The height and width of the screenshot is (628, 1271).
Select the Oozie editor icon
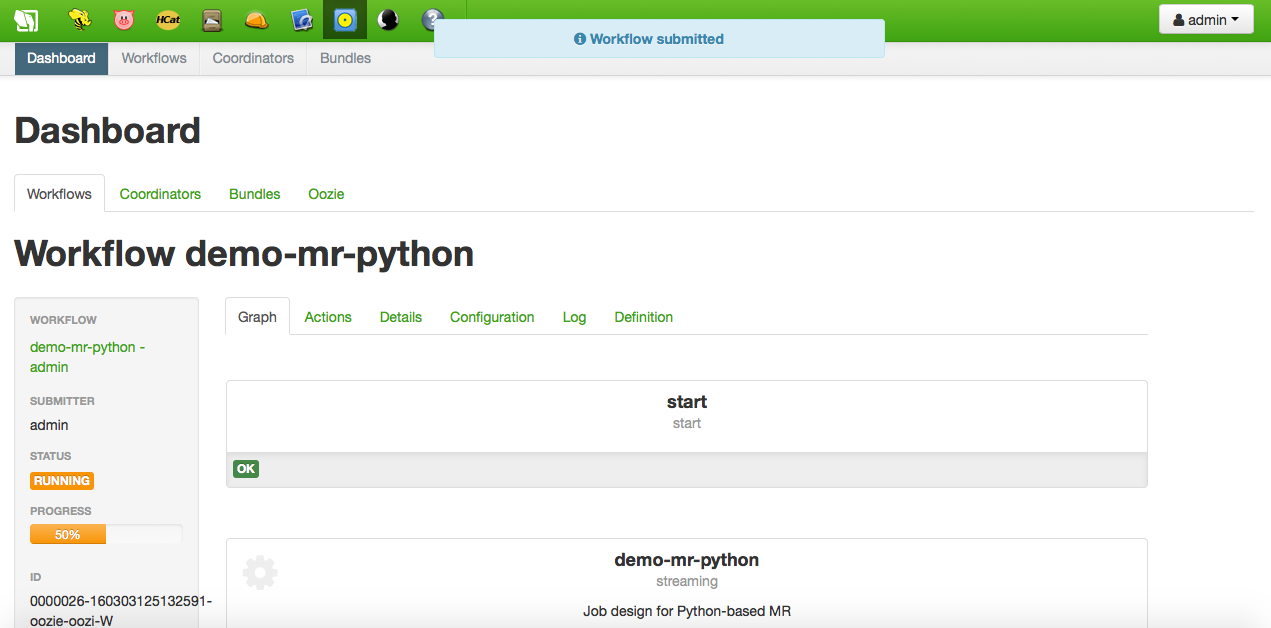point(345,19)
